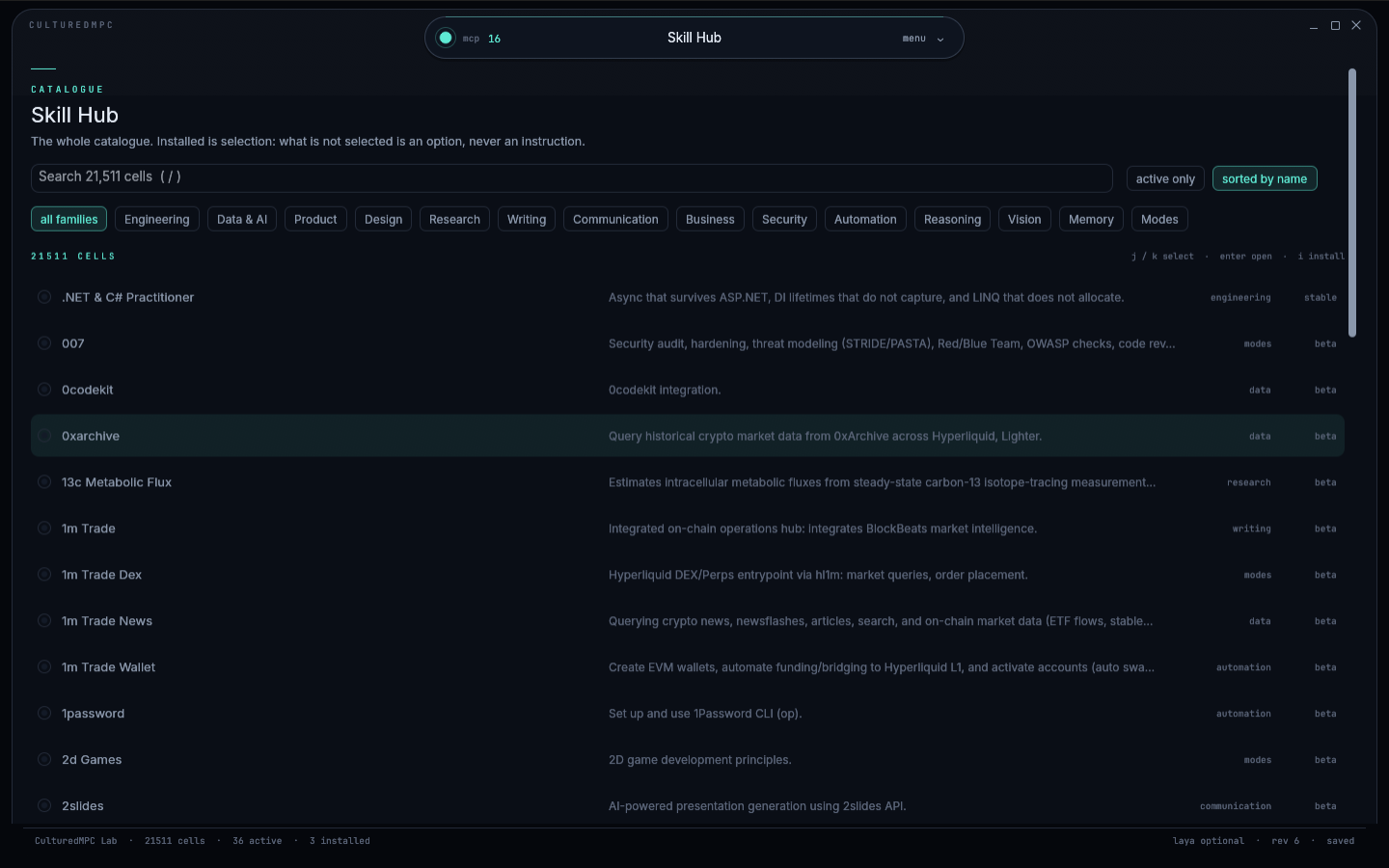
Task: Click the '3 installed' status bar entry
Action: coord(340,841)
